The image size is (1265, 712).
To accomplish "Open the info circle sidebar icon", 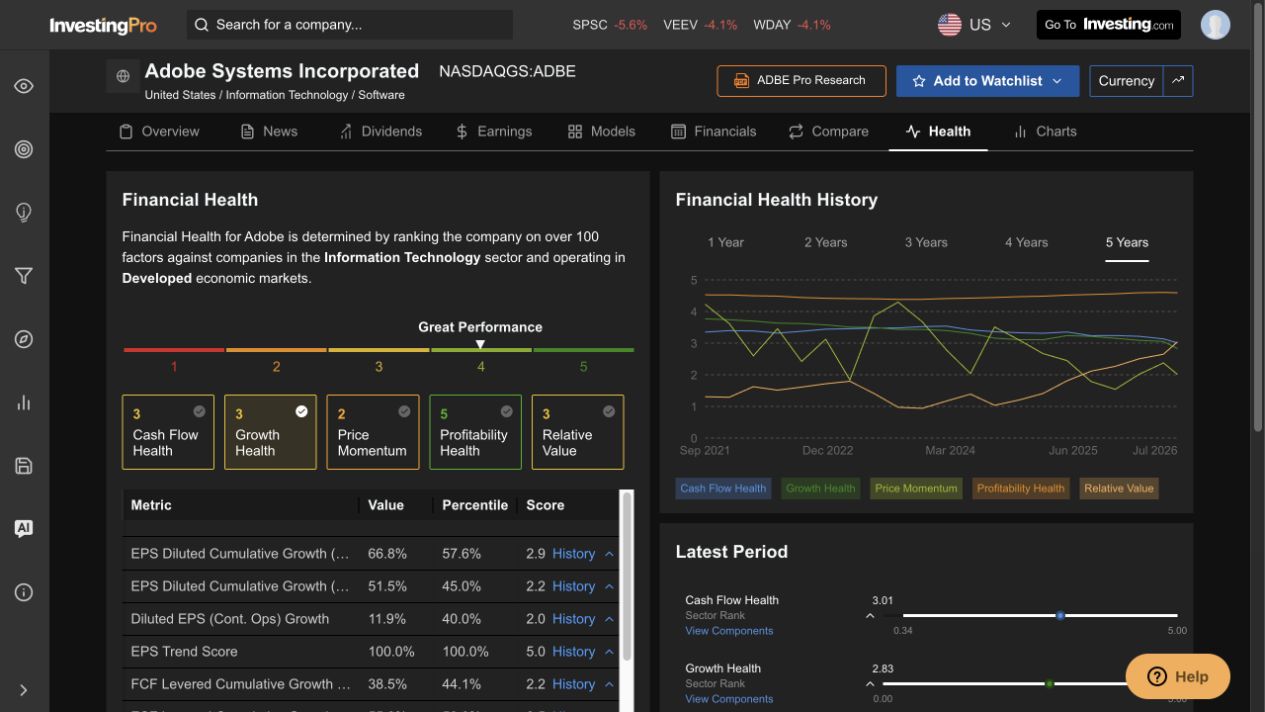I will (24, 592).
